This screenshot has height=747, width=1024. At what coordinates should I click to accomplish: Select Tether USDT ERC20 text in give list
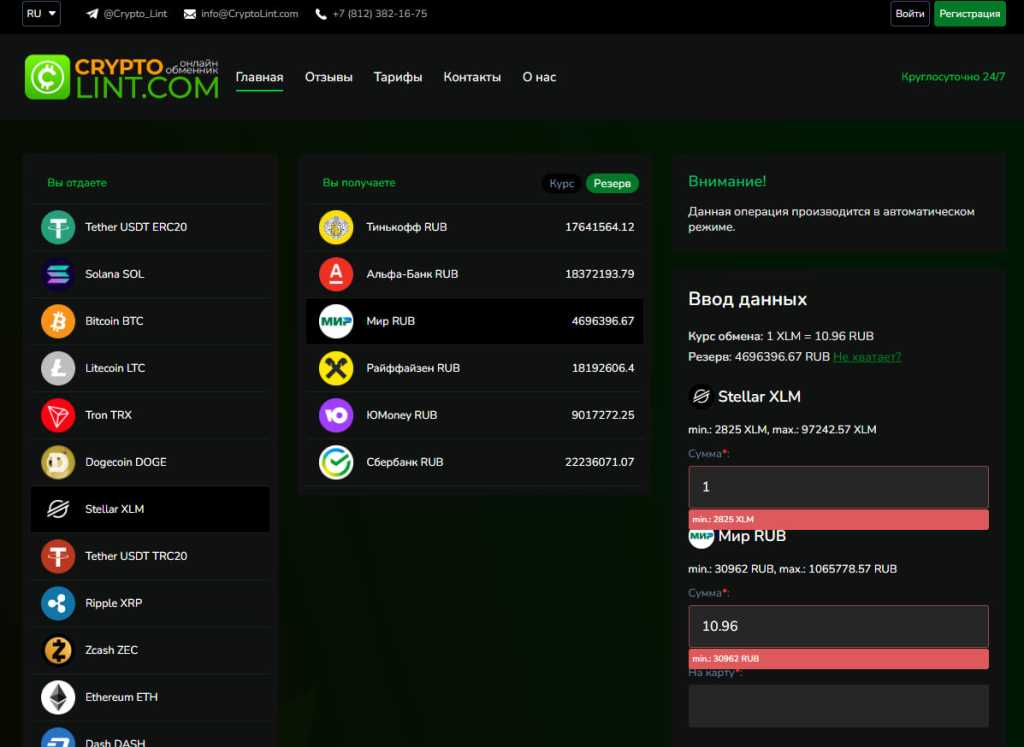(x=136, y=227)
